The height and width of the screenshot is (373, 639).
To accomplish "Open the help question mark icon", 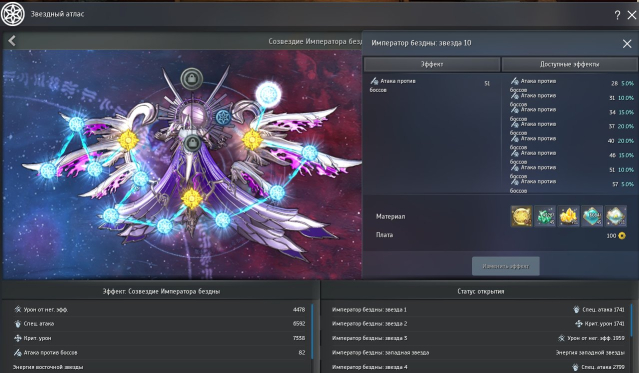I will pyautogui.click(x=617, y=15).
